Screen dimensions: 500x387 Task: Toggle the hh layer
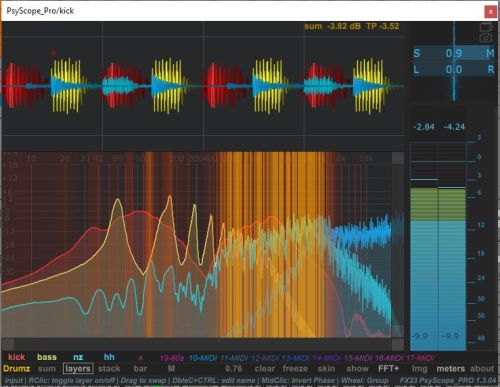(x=109, y=357)
